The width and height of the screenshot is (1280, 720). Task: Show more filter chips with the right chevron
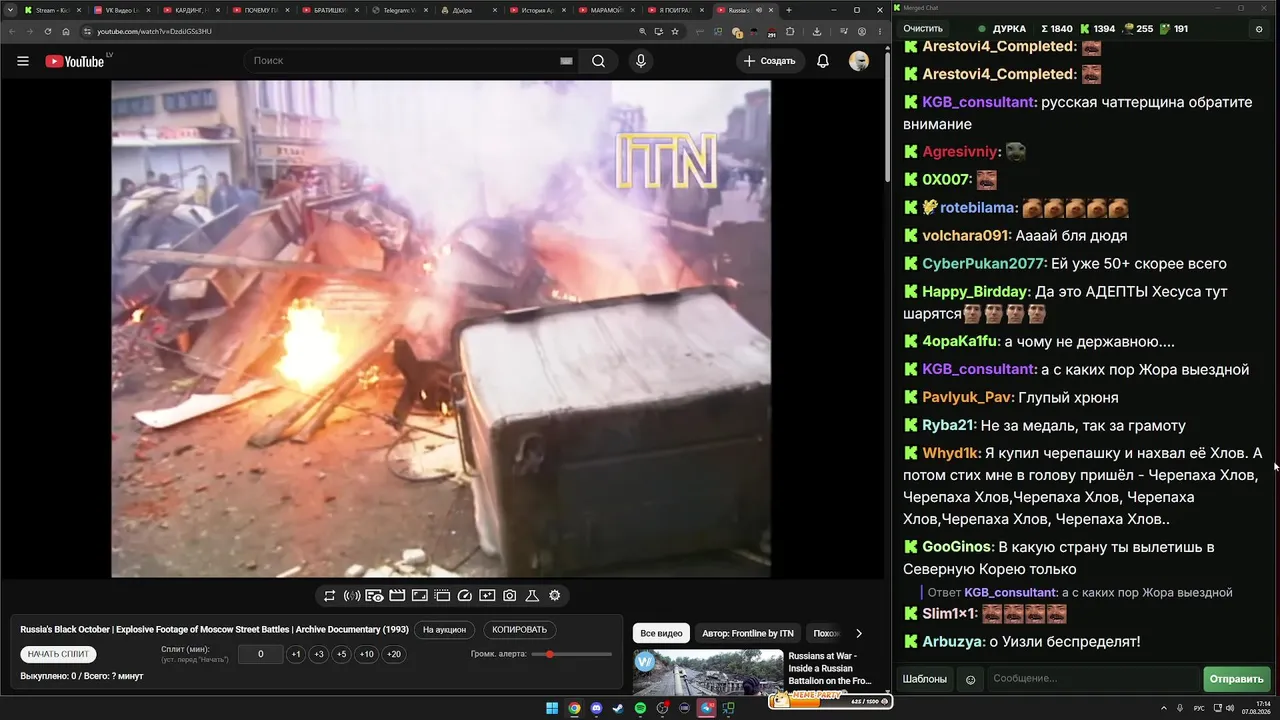(858, 633)
